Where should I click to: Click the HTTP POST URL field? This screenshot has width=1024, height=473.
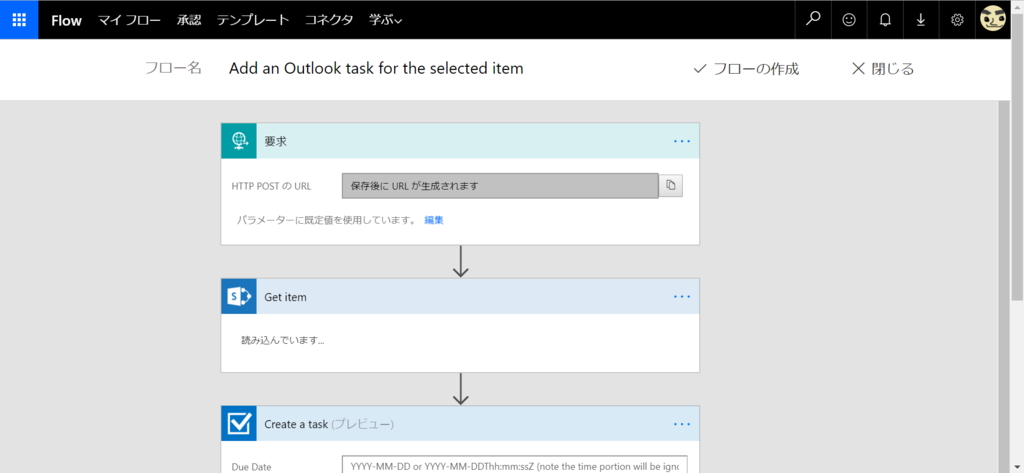pyautogui.click(x=500, y=186)
